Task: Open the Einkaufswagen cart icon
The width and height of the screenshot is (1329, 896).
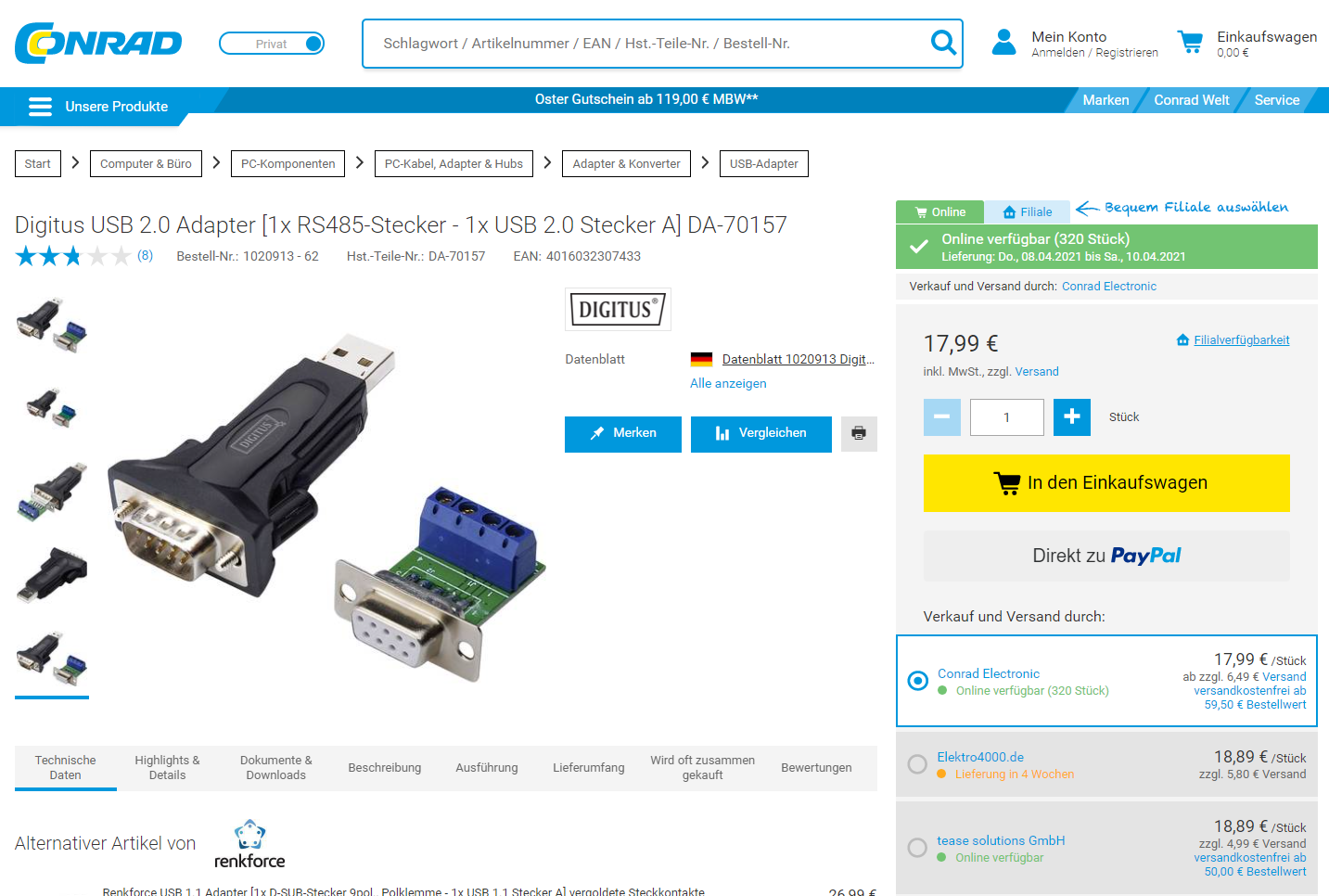Action: (1190, 43)
